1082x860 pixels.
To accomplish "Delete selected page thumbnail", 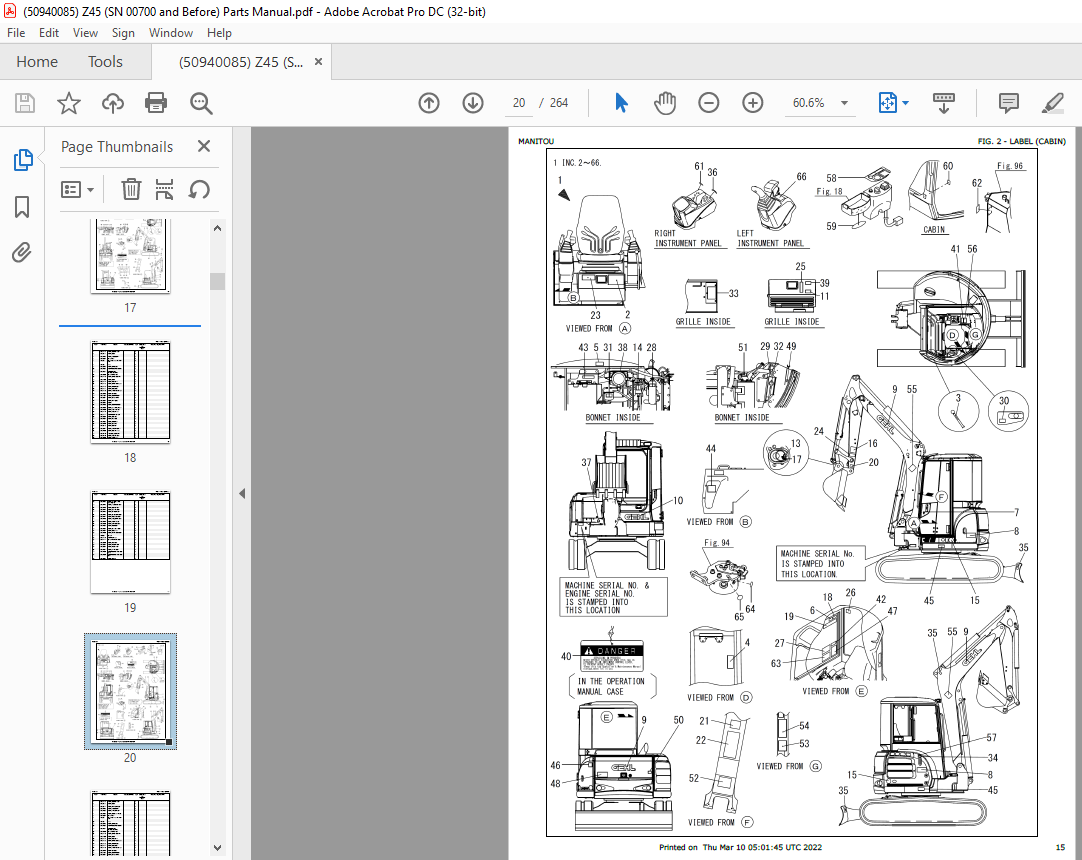I will 131,189.
